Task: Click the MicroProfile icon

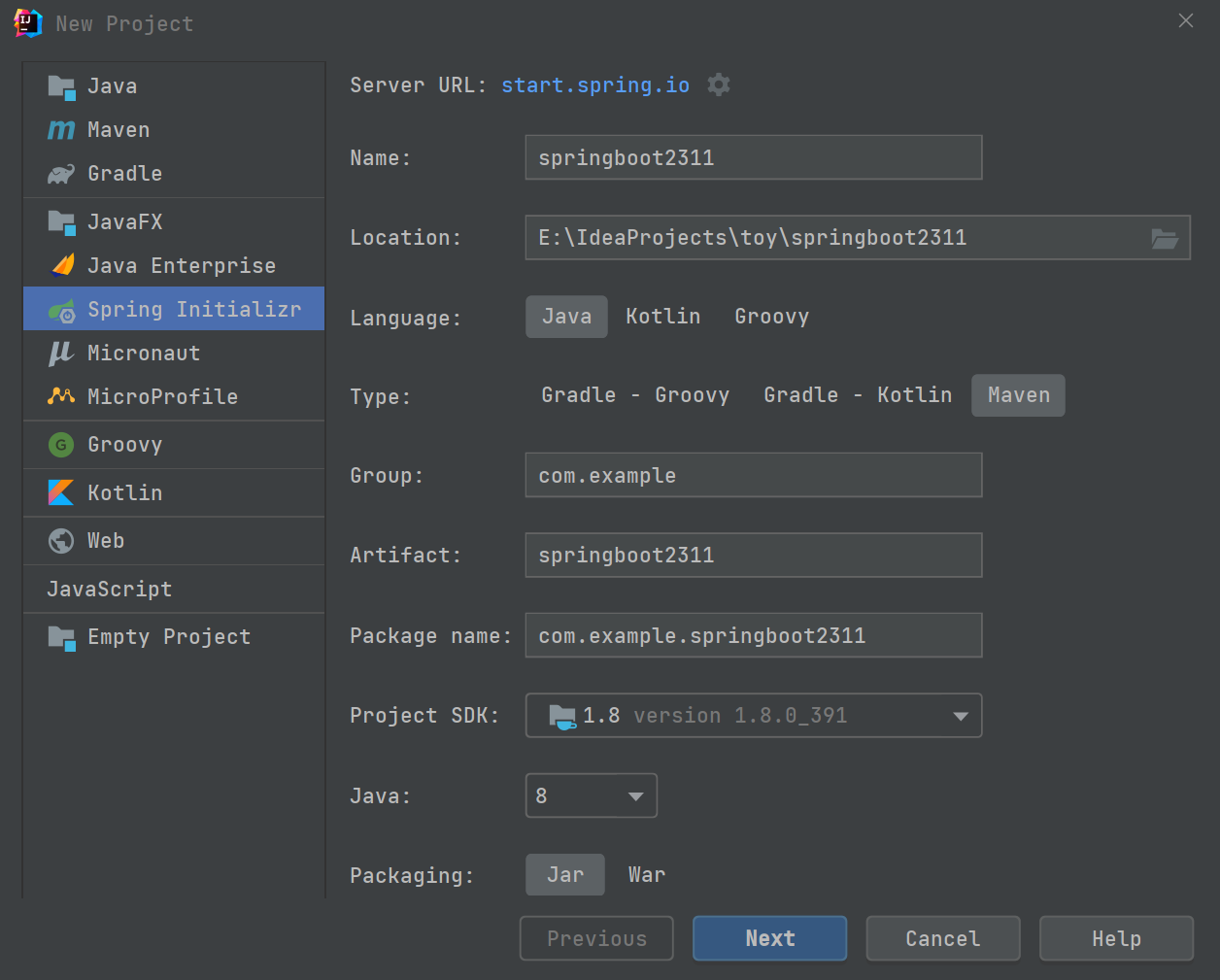Action: [x=61, y=396]
